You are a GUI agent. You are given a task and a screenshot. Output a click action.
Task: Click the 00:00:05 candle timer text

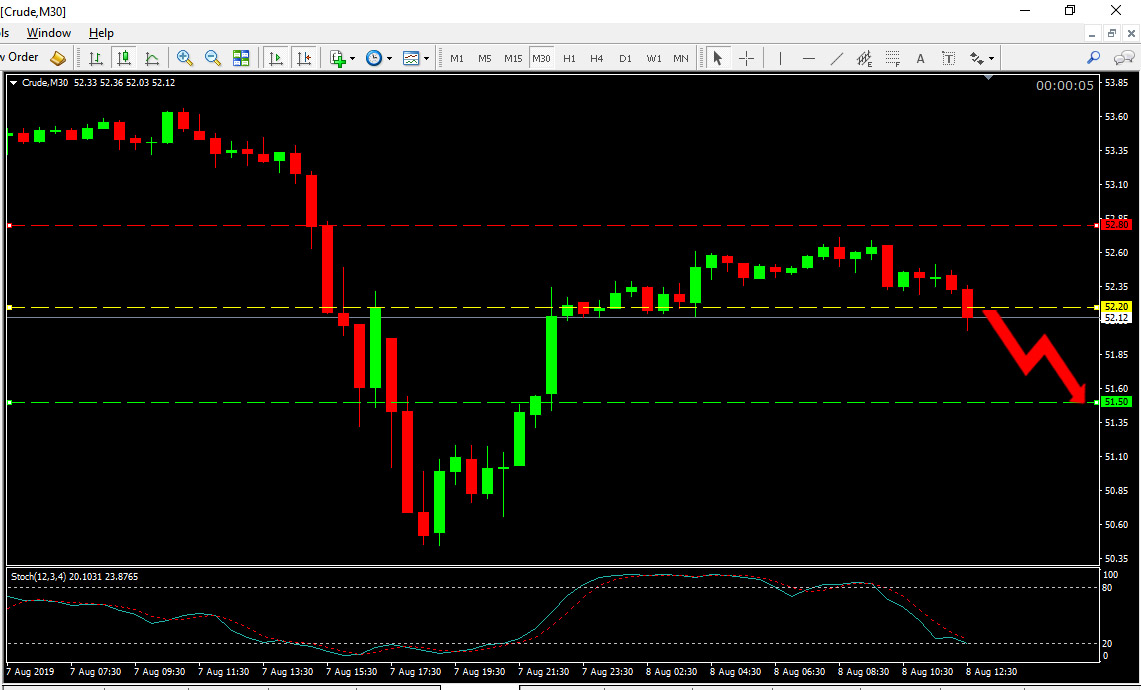click(x=1065, y=86)
